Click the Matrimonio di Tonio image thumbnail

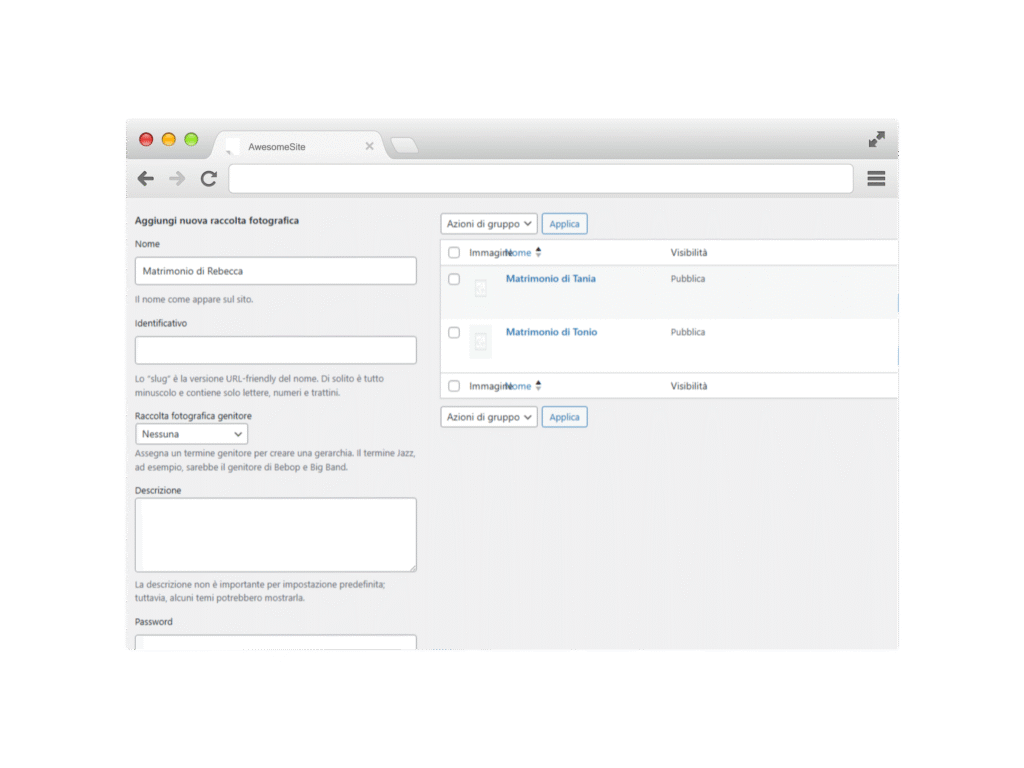point(480,342)
